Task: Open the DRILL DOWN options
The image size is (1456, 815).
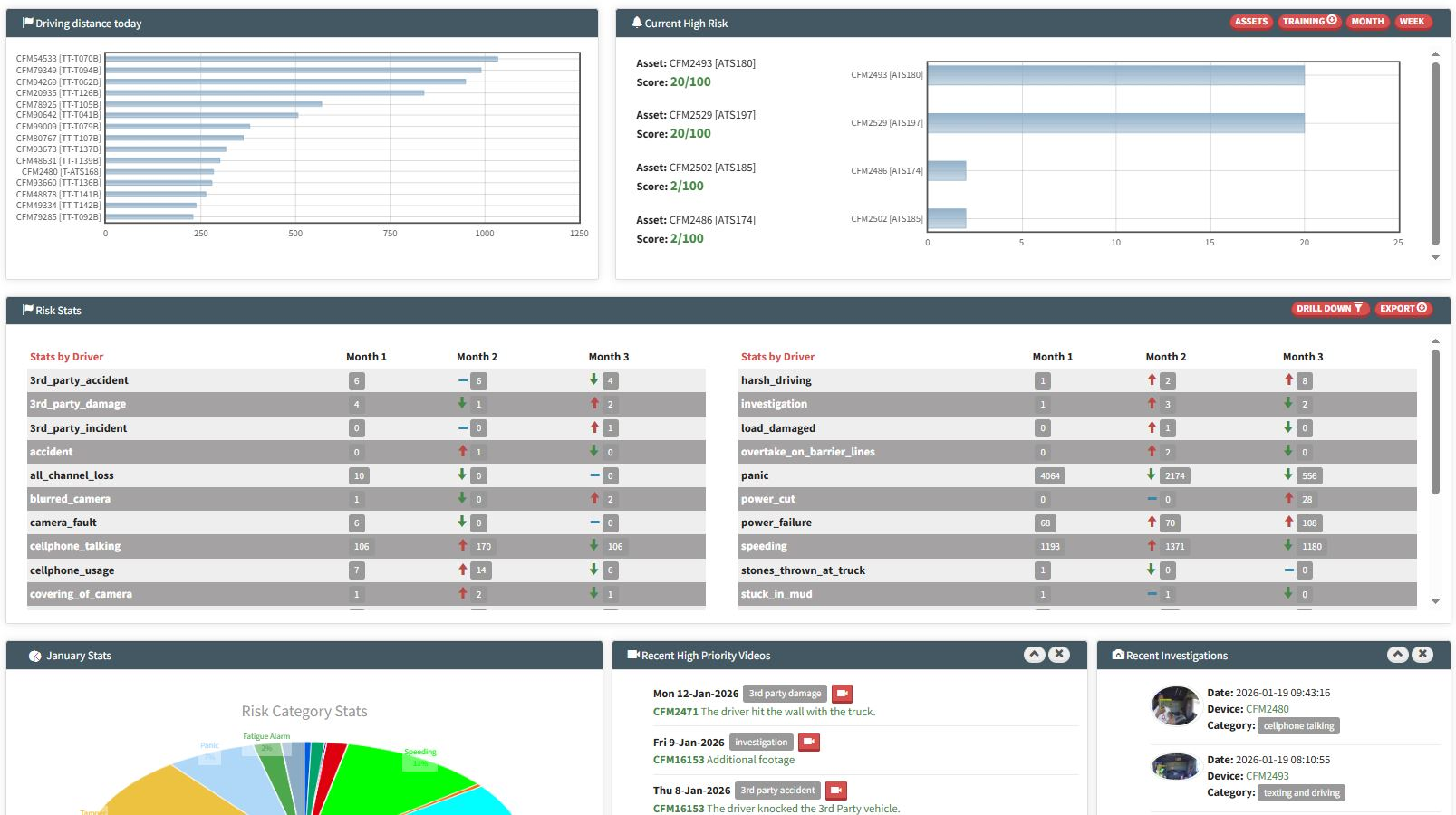Action: pyautogui.click(x=1326, y=308)
